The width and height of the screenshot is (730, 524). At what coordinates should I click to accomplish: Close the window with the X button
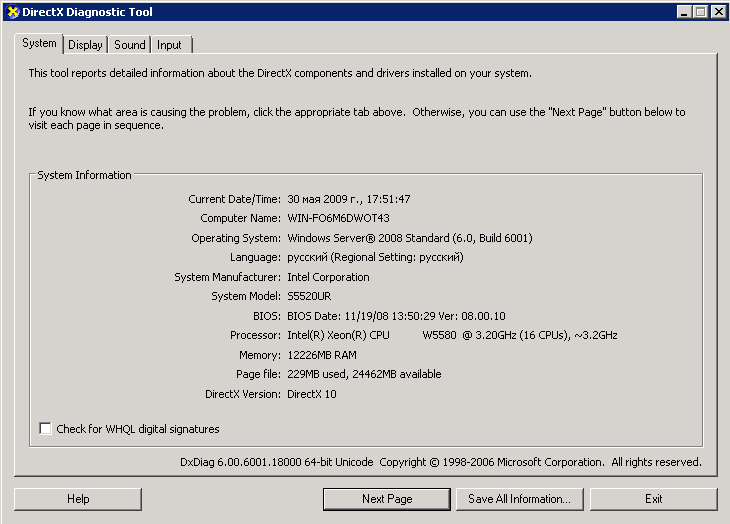pos(718,12)
